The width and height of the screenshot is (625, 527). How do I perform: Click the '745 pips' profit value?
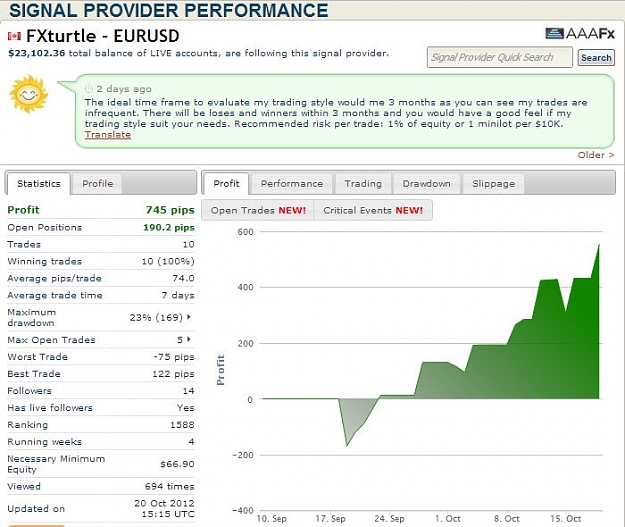(x=170, y=210)
